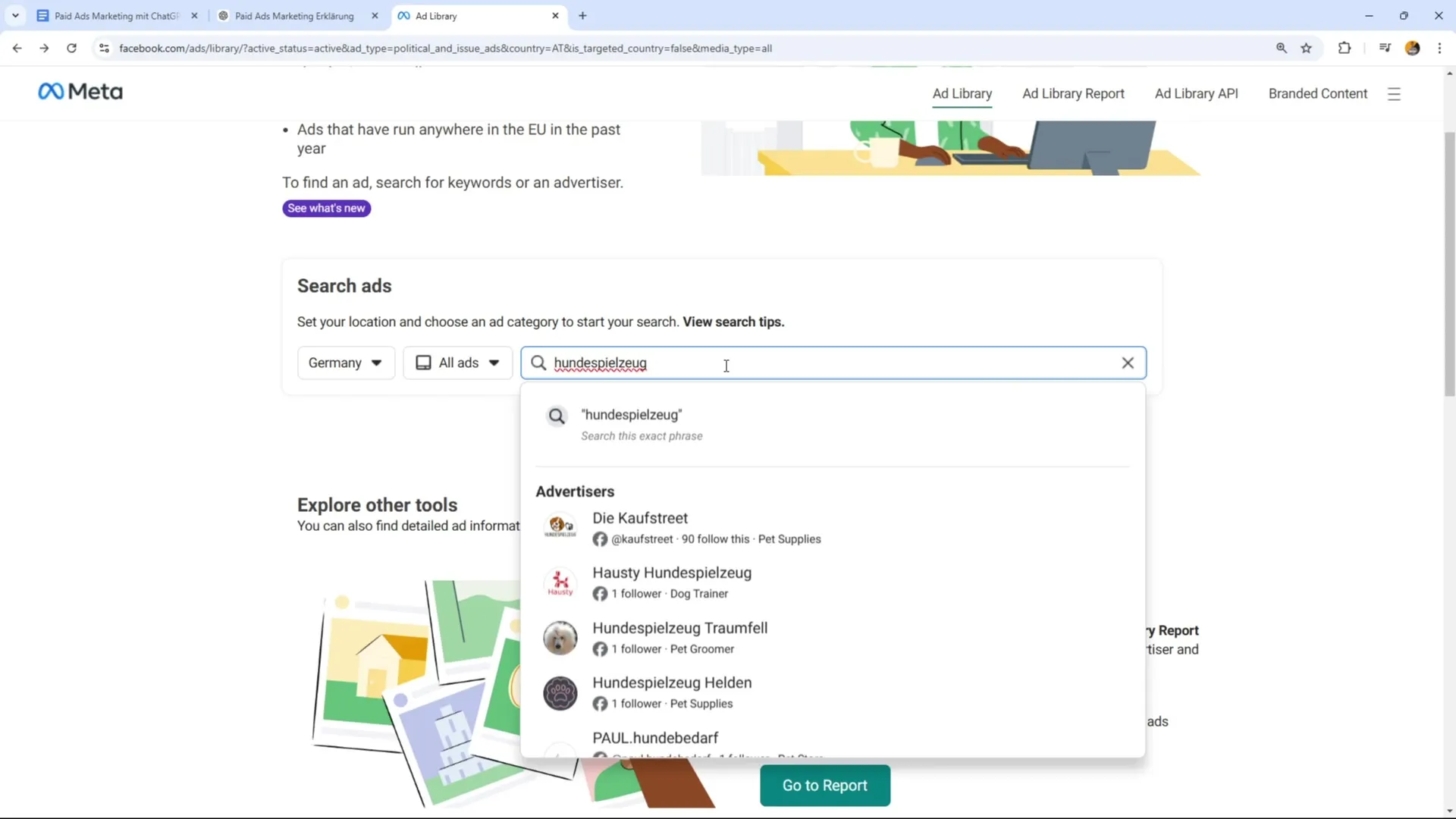The image size is (1456, 819).
Task: Close the Paid Ads Marketing mit ChatGPT tab
Action: [x=194, y=15]
